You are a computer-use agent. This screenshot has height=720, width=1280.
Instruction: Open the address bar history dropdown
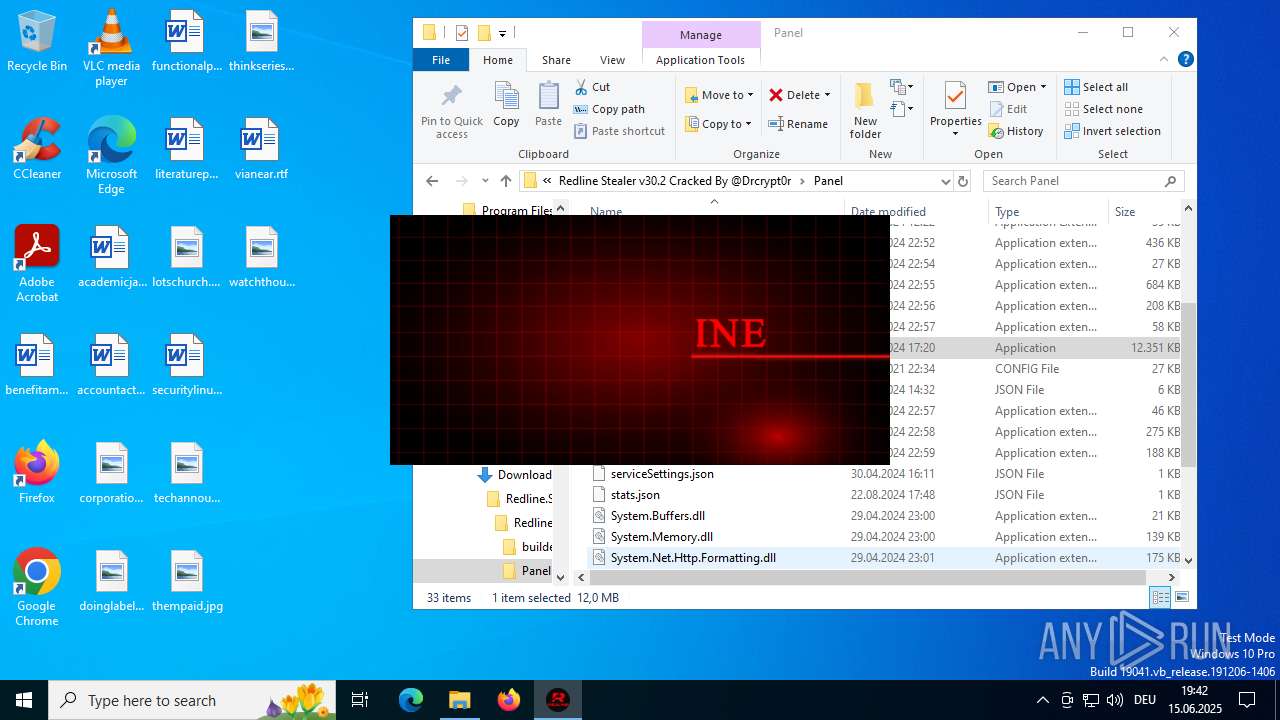pos(945,181)
